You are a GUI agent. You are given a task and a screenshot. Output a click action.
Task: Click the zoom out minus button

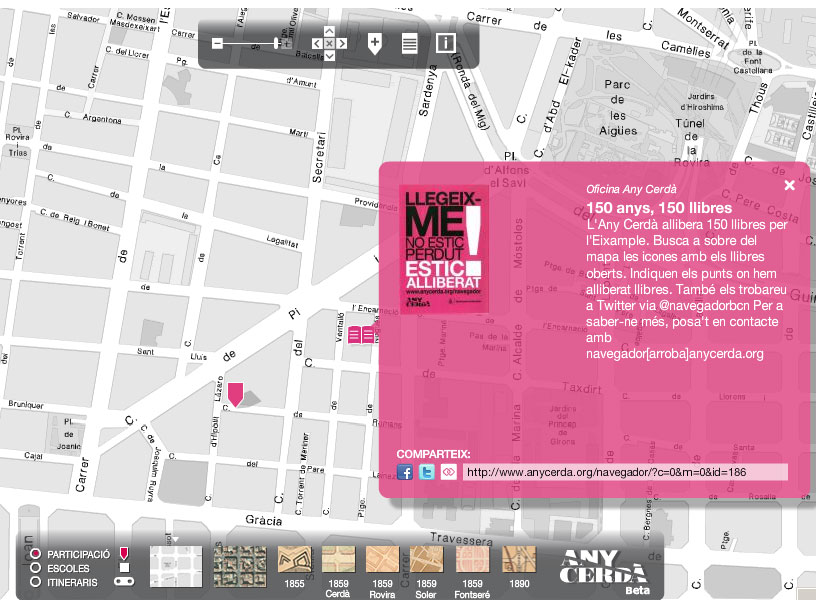pyautogui.click(x=218, y=44)
